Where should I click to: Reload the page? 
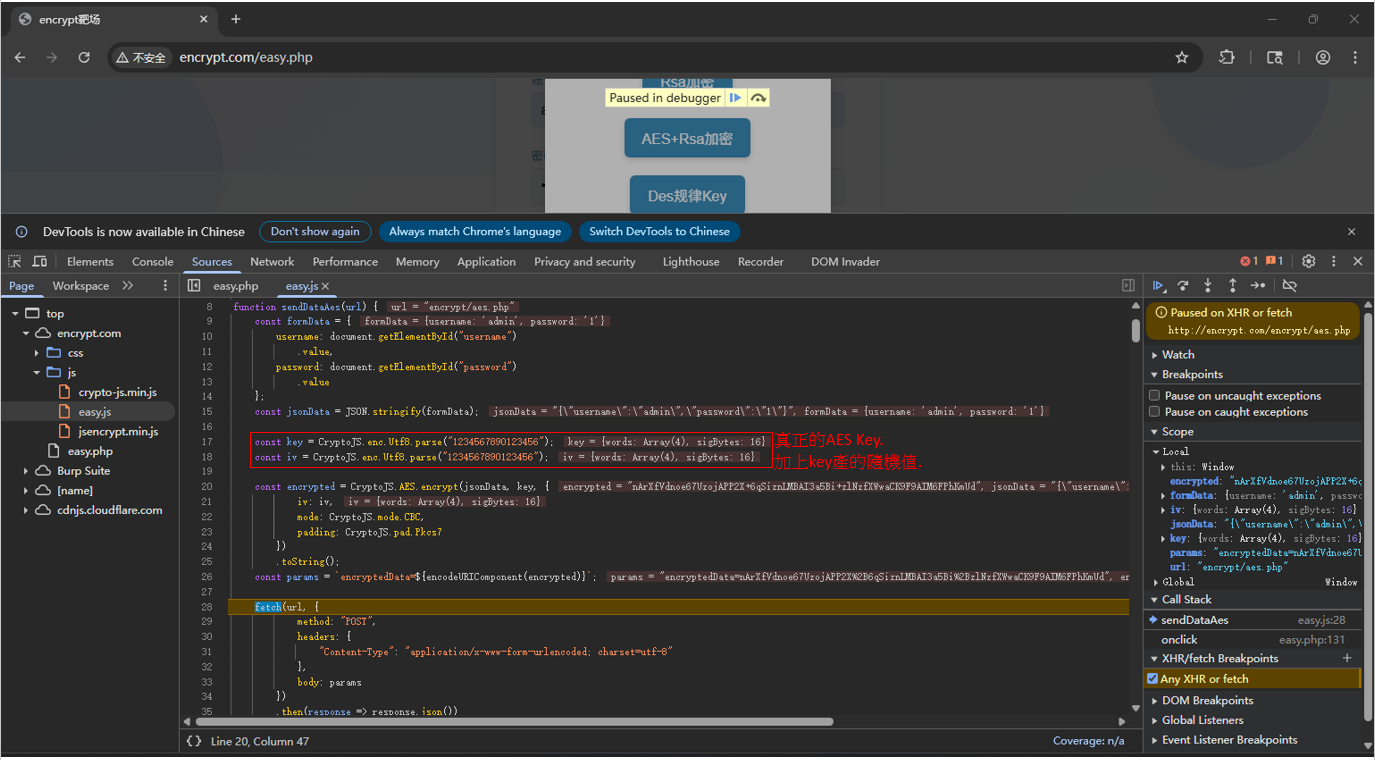coord(84,57)
